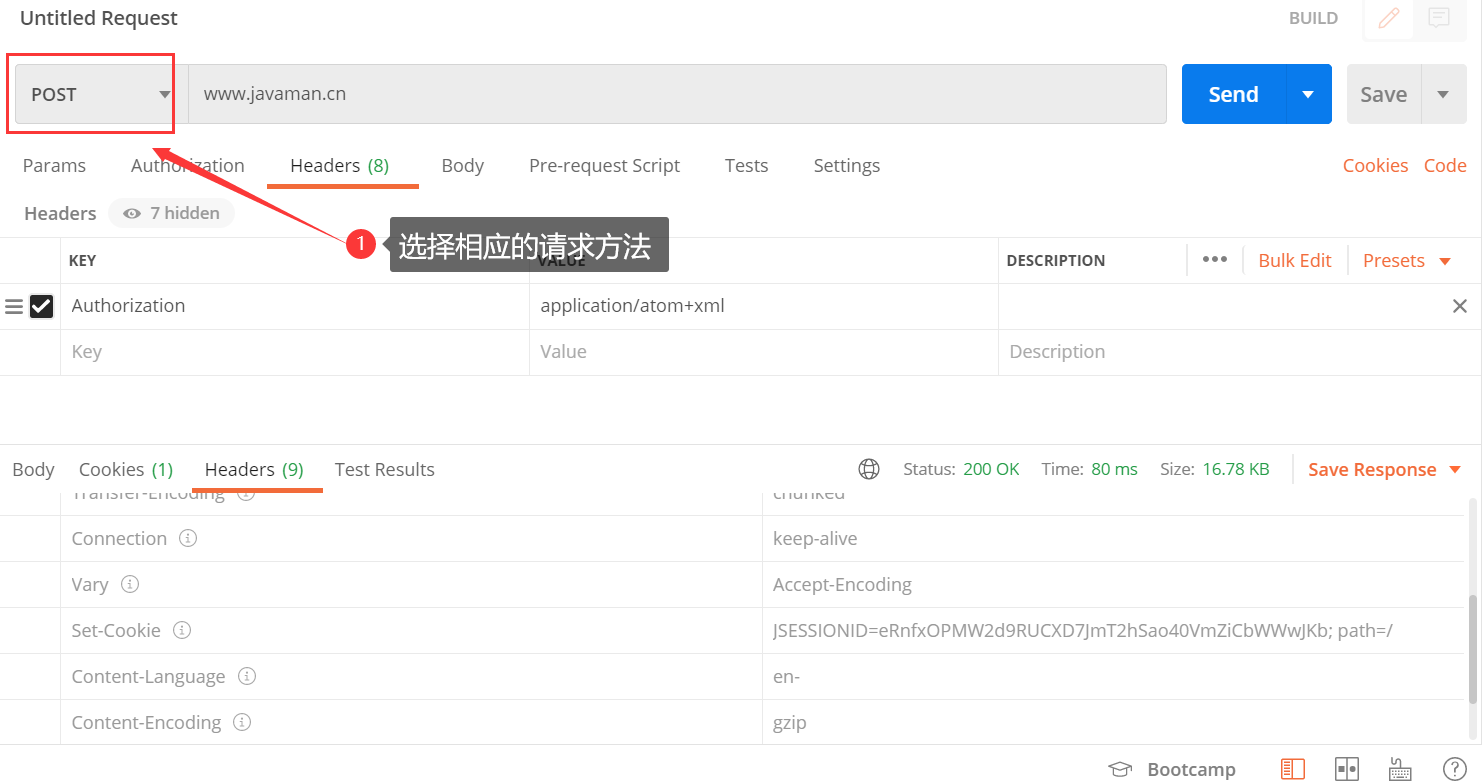Open the Save Response dropdown
1482x781 pixels.
pos(1385,470)
